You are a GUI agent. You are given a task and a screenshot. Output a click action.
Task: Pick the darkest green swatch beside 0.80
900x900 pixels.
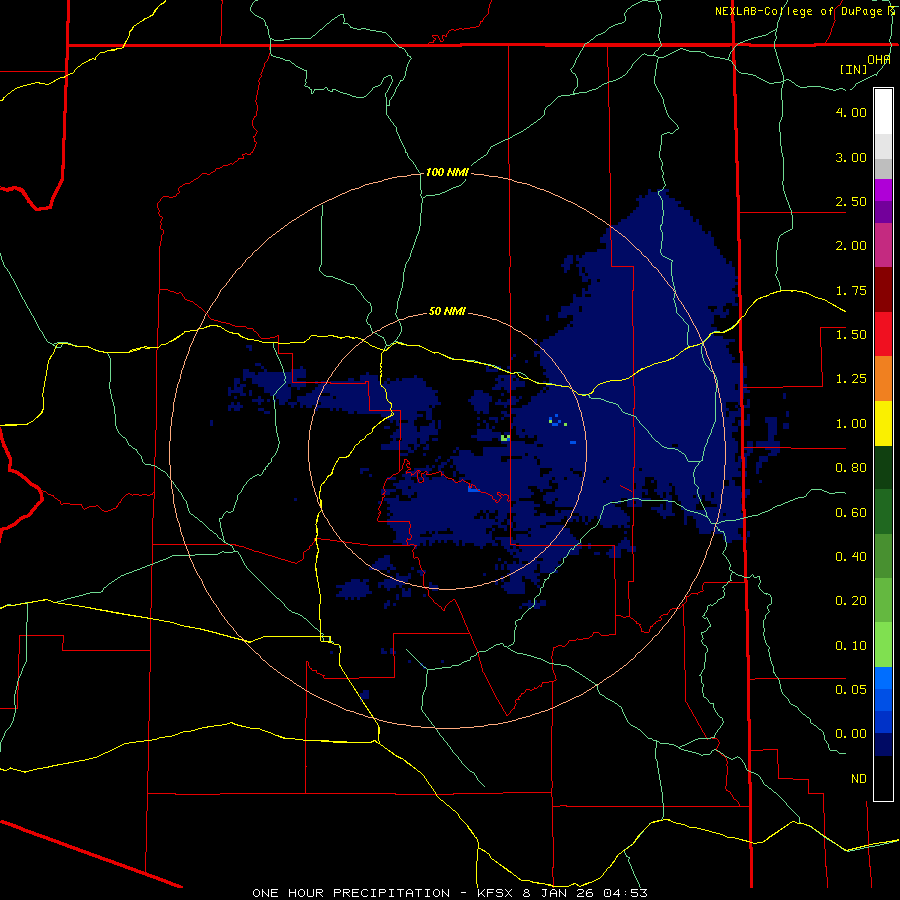pyautogui.click(x=883, y=468)
